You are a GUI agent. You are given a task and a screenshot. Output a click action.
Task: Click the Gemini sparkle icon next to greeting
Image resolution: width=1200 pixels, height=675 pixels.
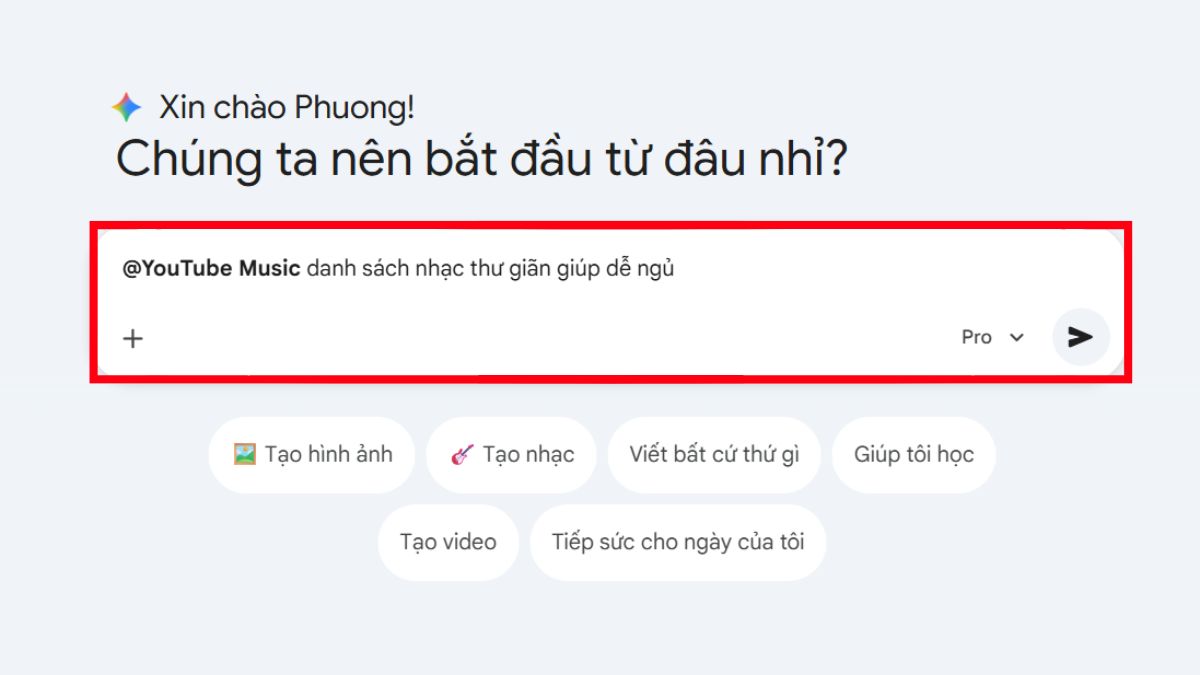tap(129, 106)
